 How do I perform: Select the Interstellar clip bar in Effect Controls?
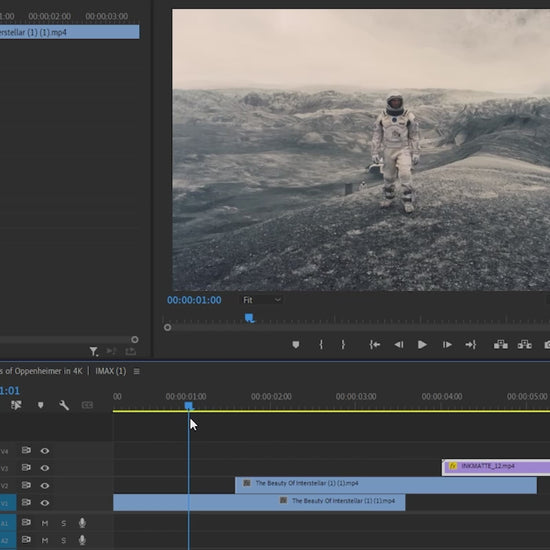tap(69, 32)
